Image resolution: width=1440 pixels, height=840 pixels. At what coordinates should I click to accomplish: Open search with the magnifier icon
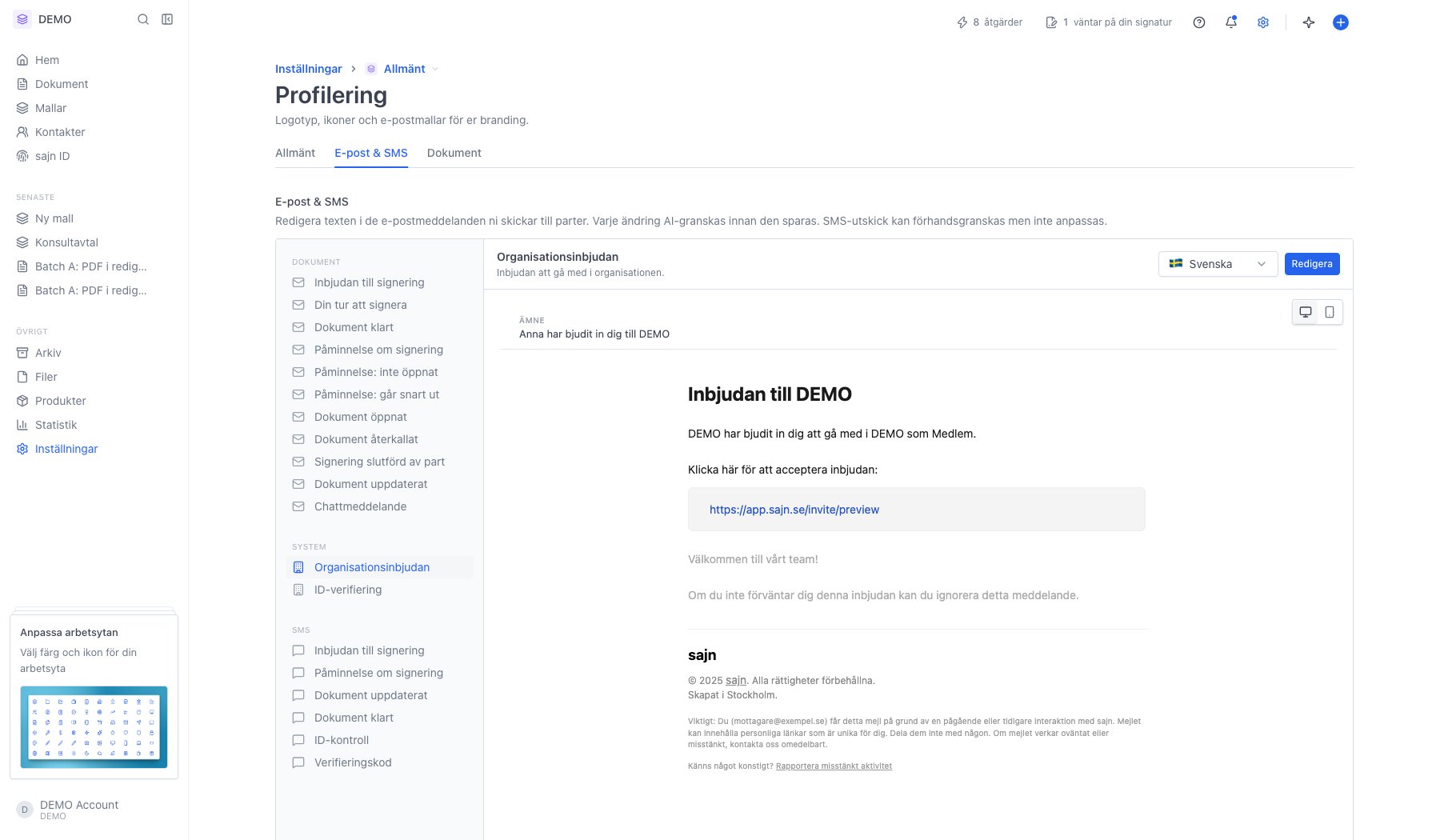point(143,19)
